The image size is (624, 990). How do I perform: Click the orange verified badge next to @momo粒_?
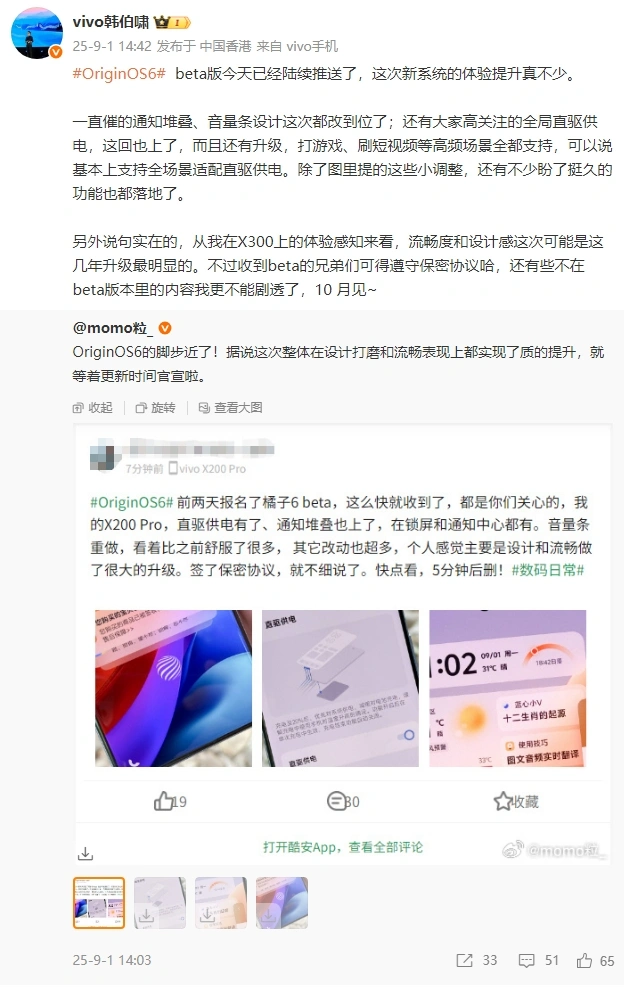tap(165, 328)
